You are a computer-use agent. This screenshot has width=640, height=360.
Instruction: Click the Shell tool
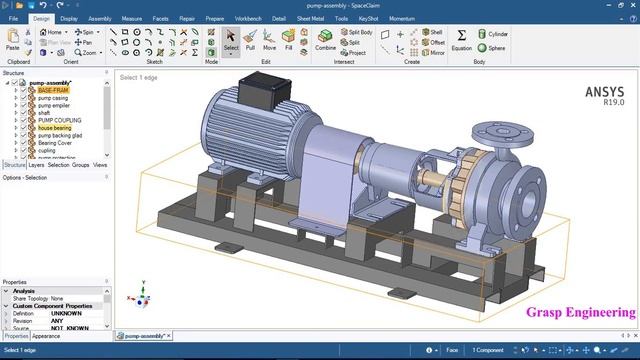click(433, 32)
